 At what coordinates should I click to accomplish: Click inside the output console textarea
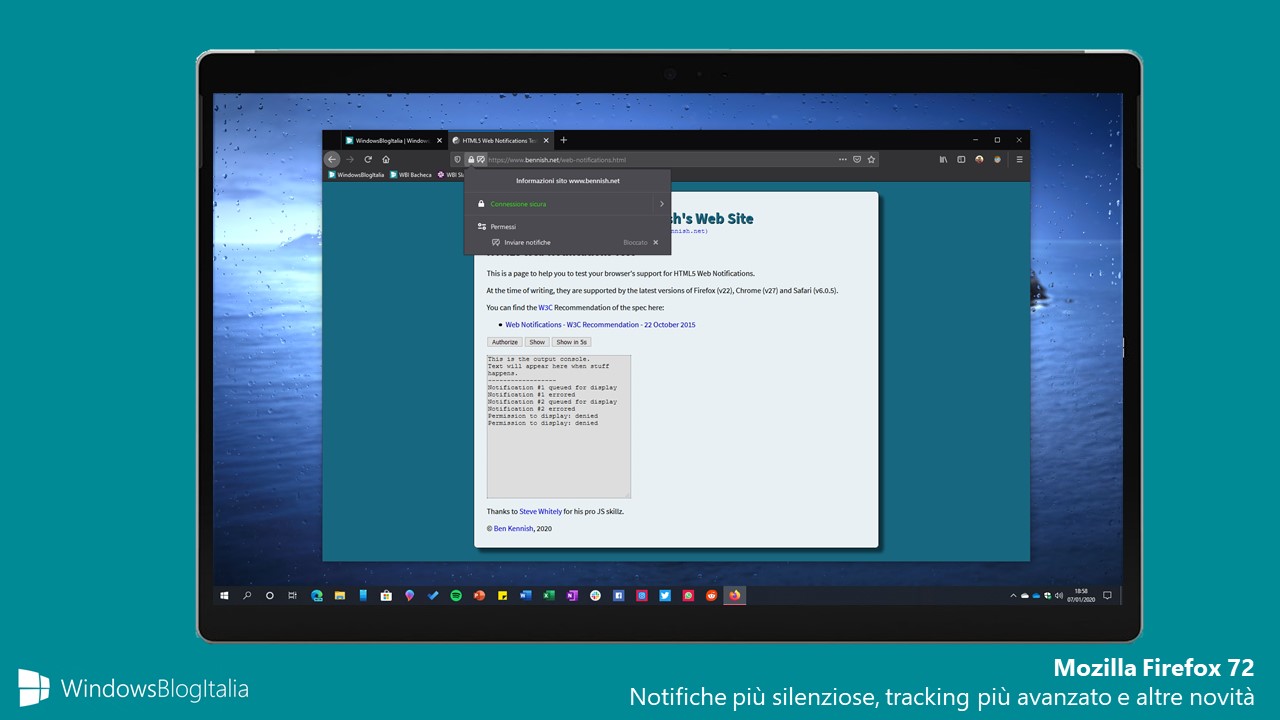559,426
